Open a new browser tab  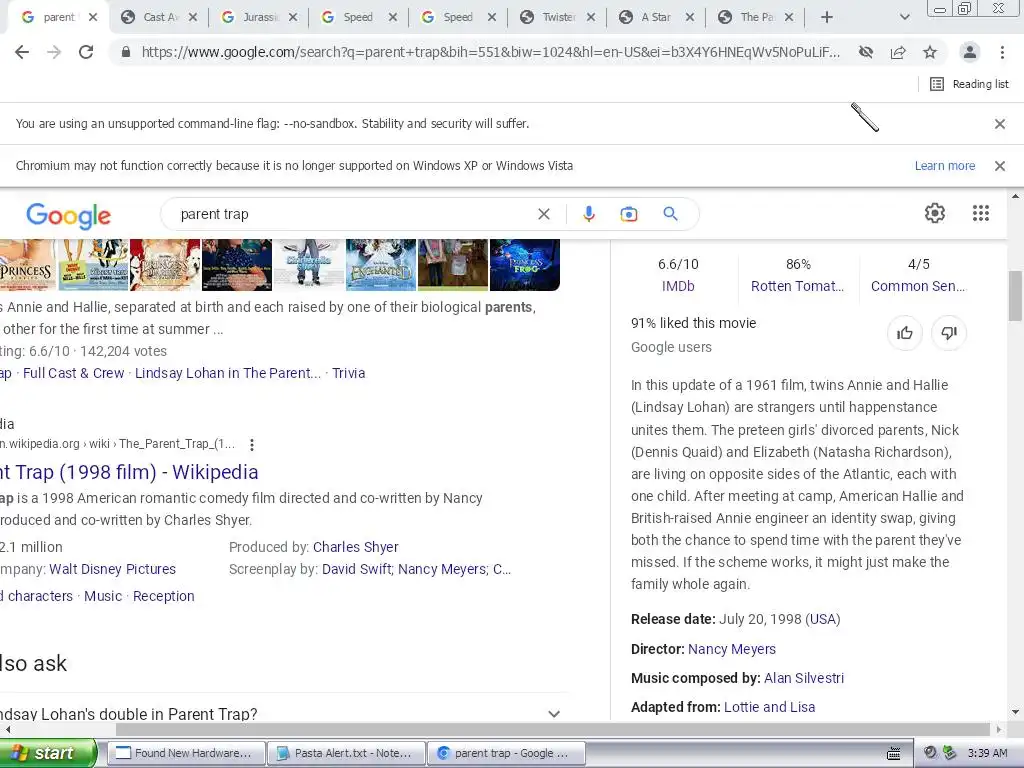click(826, 17)
